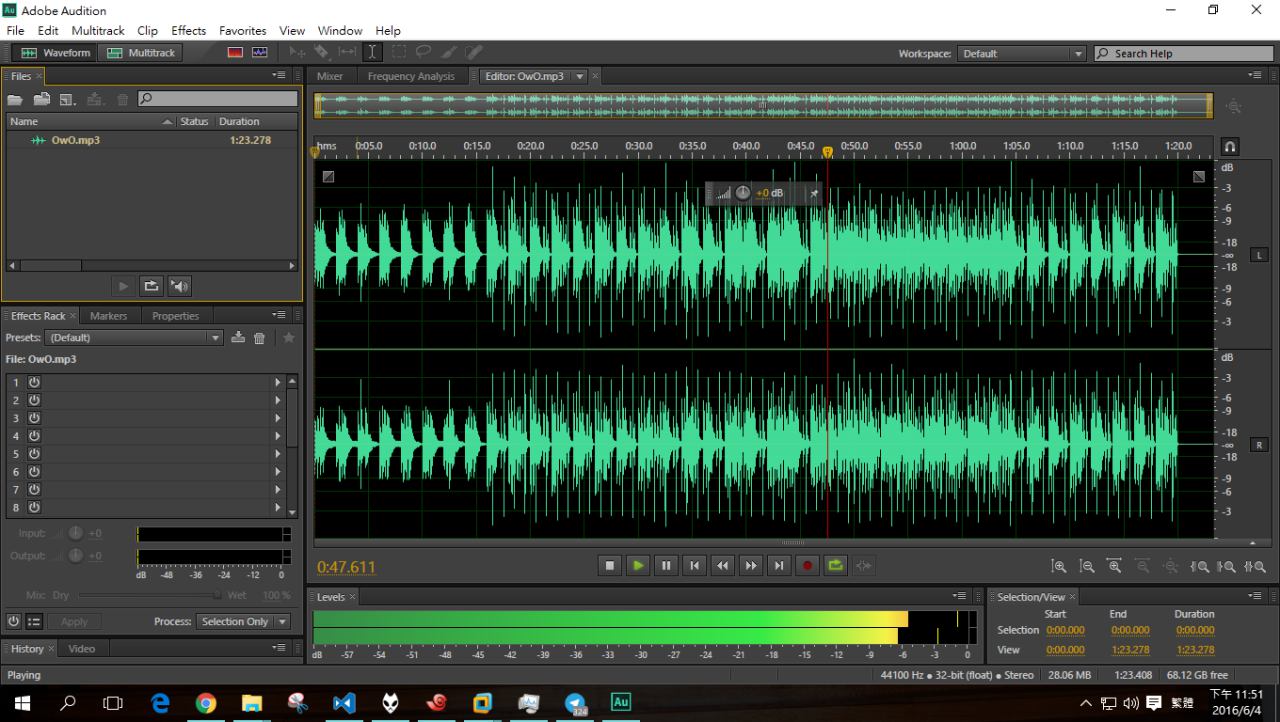Switch to the Frequency Analysis tab

[410, 76]
